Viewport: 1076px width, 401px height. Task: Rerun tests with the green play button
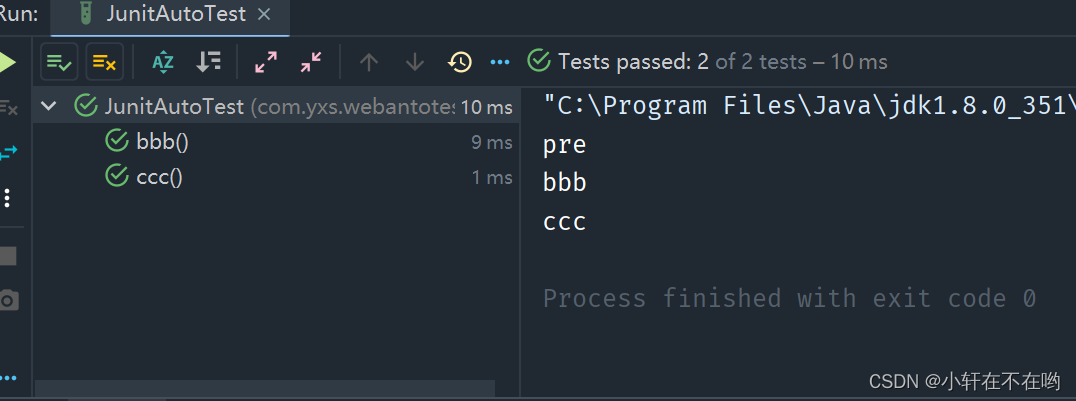[8, 62]
